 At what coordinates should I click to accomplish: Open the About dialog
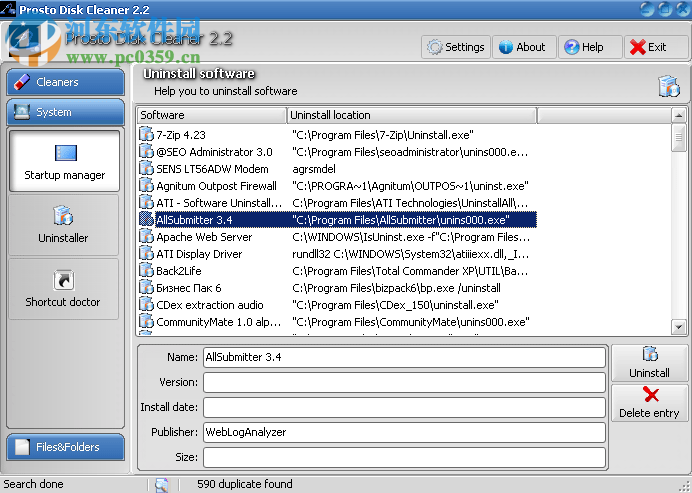click(523, 47)
